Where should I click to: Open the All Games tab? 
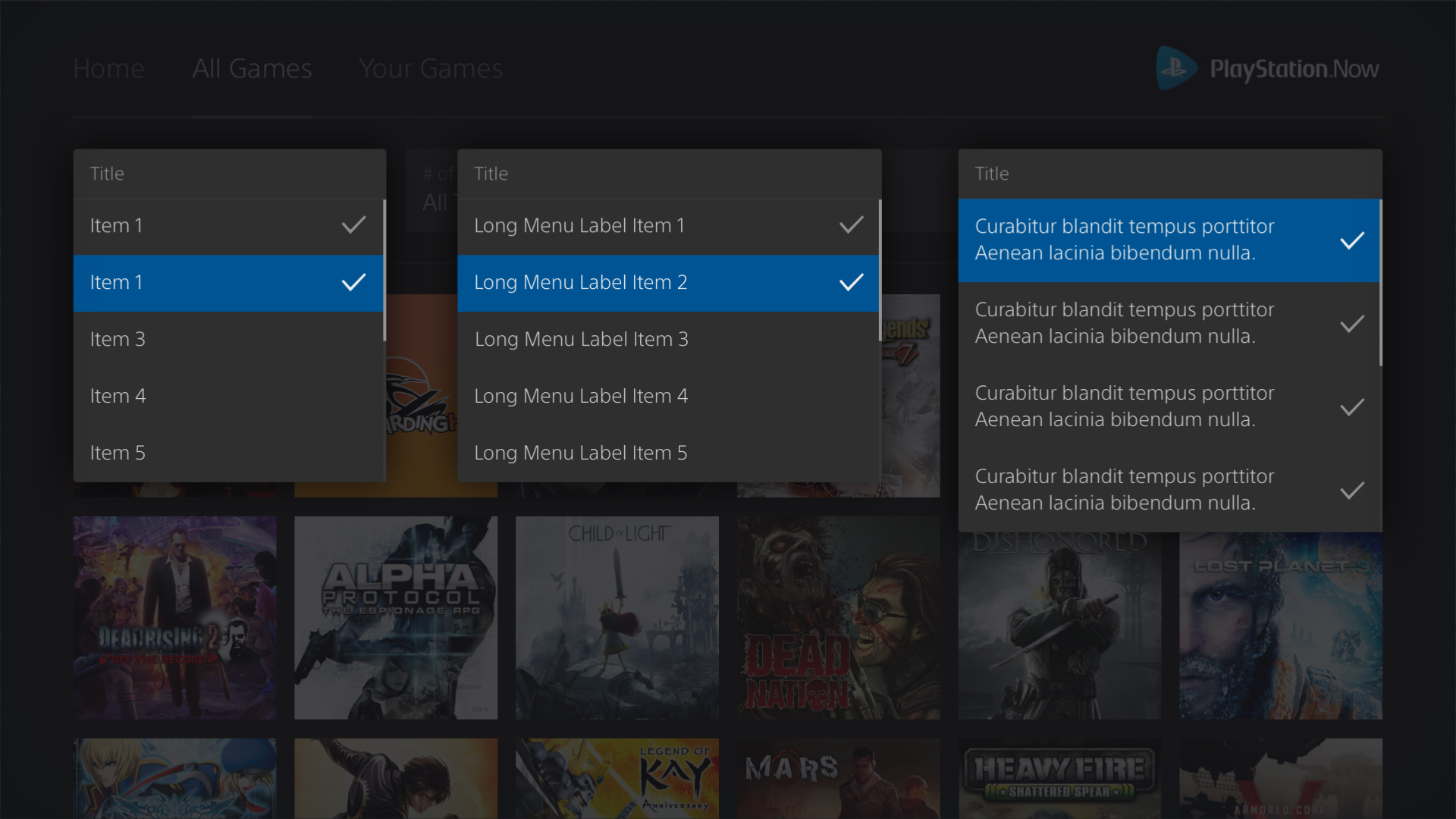pyautogui.click(x=252, y=69)
